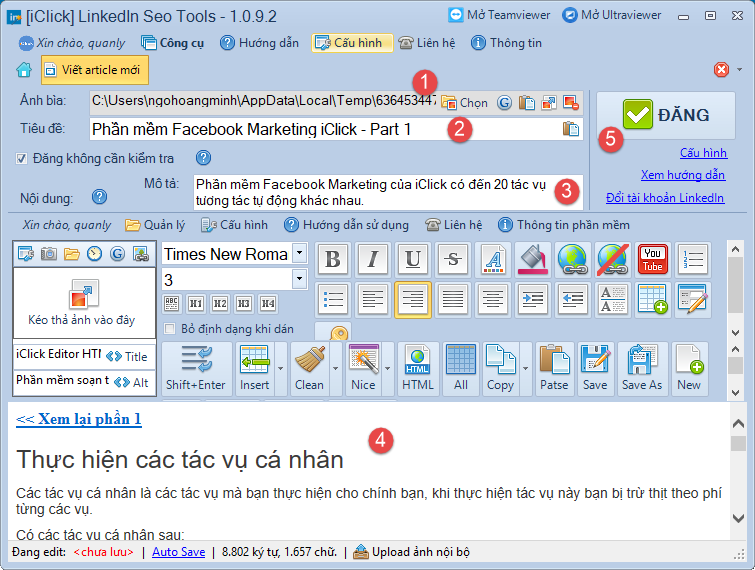
Task: Switch to HTML view
Action: click(x=418, y=369)
